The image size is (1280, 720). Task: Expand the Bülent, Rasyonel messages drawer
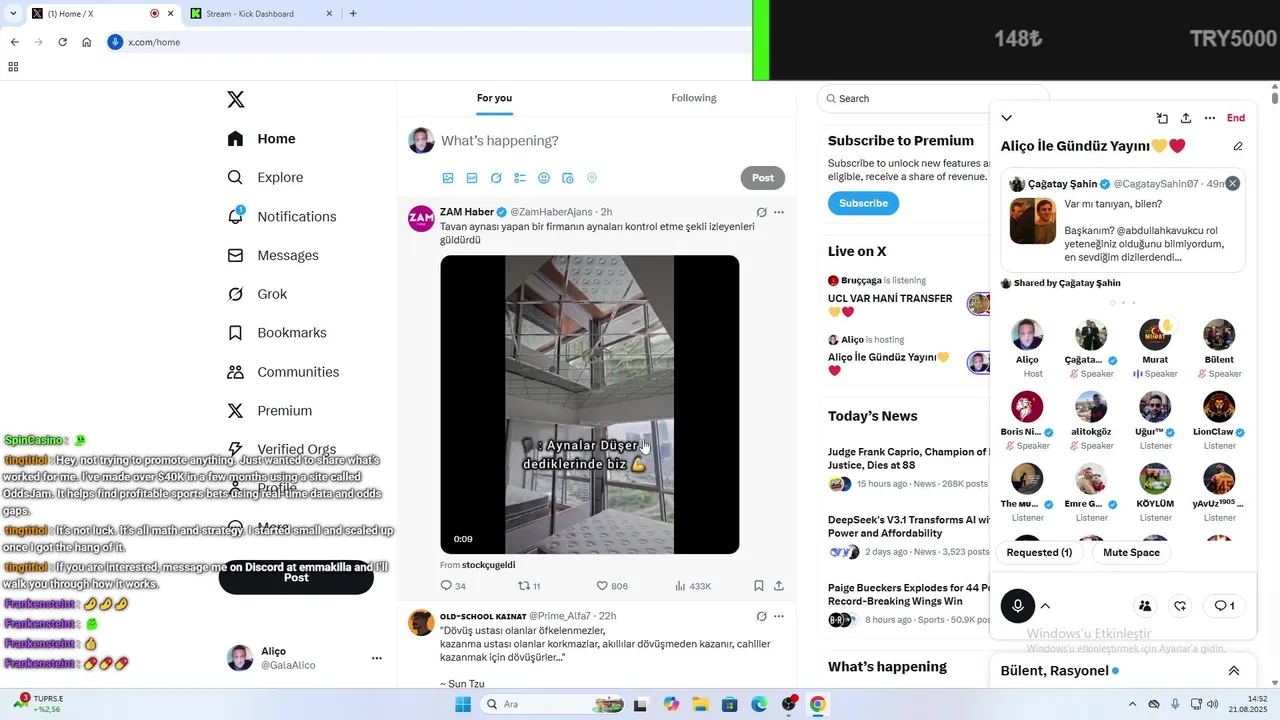[x=1234, y=671]
